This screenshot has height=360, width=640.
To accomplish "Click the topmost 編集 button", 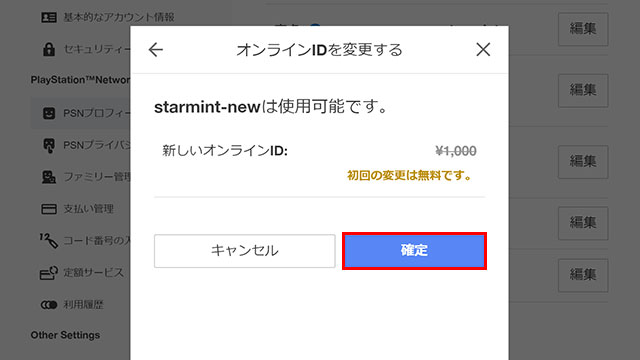I will coord(583,29).
